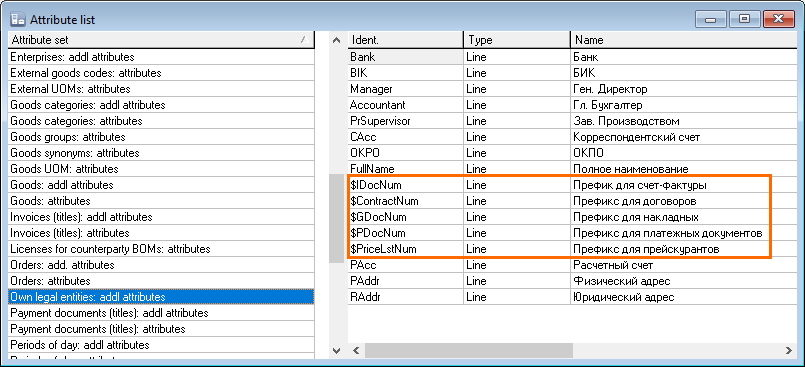Image resolution: width=805 pixels, height=367 pixels.
Task: Select the RAddr attribute row
Action: 572,297
